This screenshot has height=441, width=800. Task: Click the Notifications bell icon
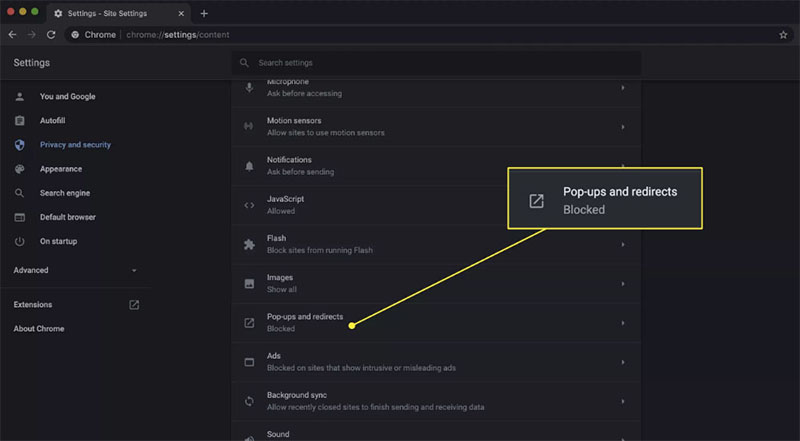point(249,165)
